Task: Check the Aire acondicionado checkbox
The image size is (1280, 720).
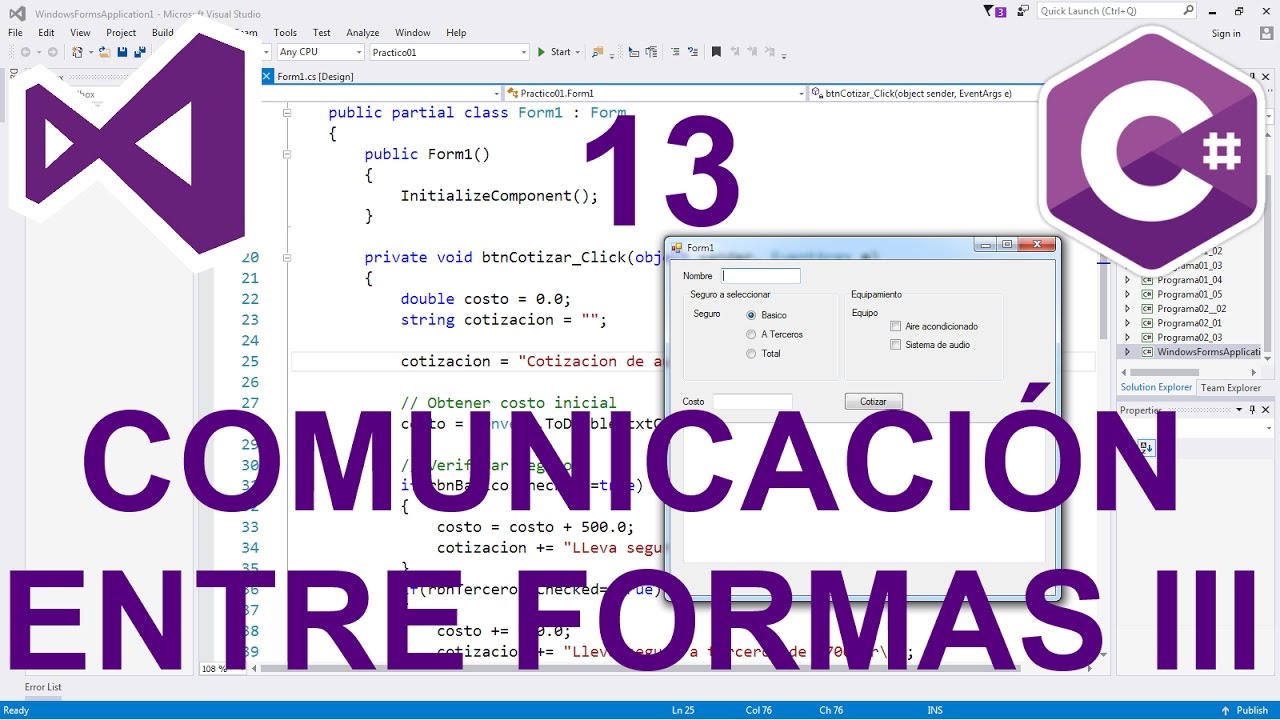Action: tap(895, 326)
